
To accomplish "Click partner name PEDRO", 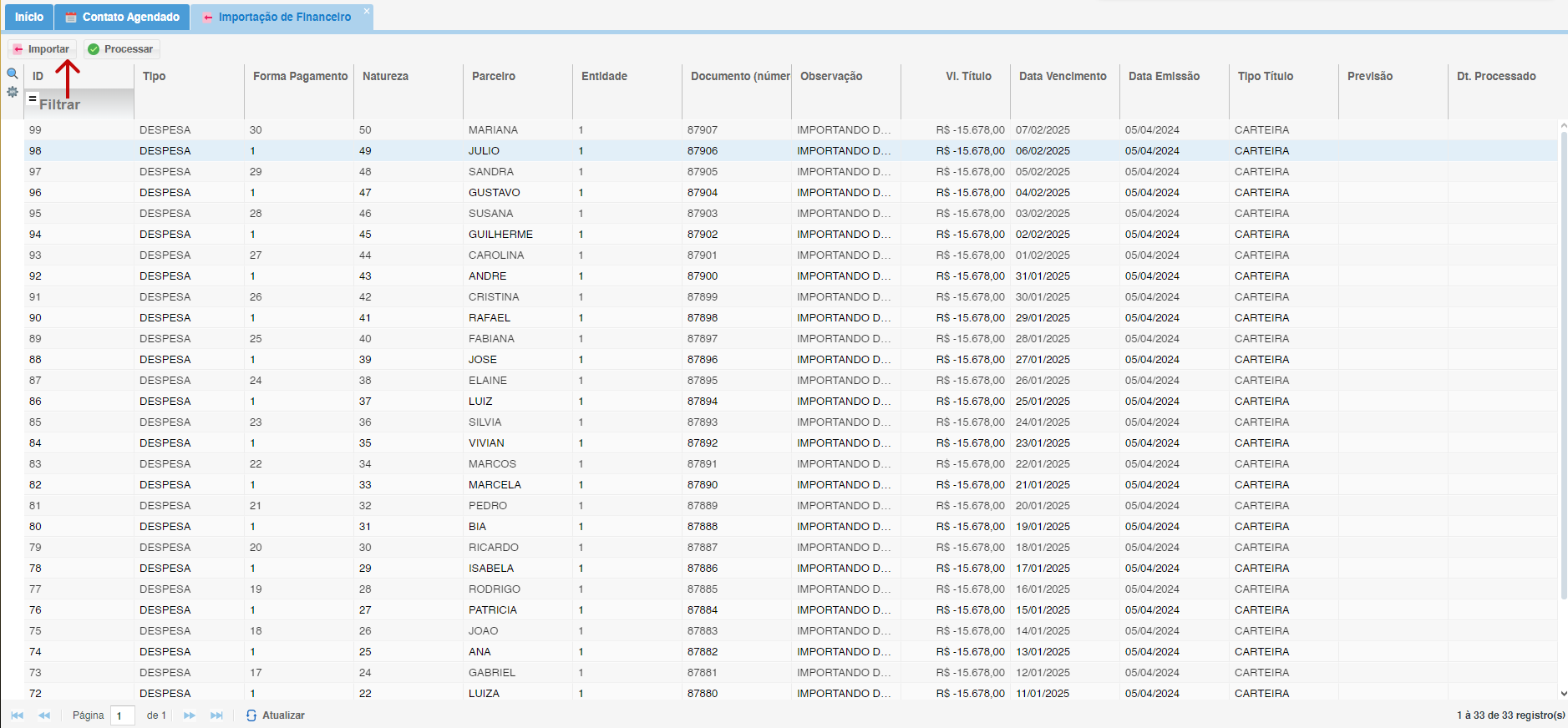I will click(488, 505).
